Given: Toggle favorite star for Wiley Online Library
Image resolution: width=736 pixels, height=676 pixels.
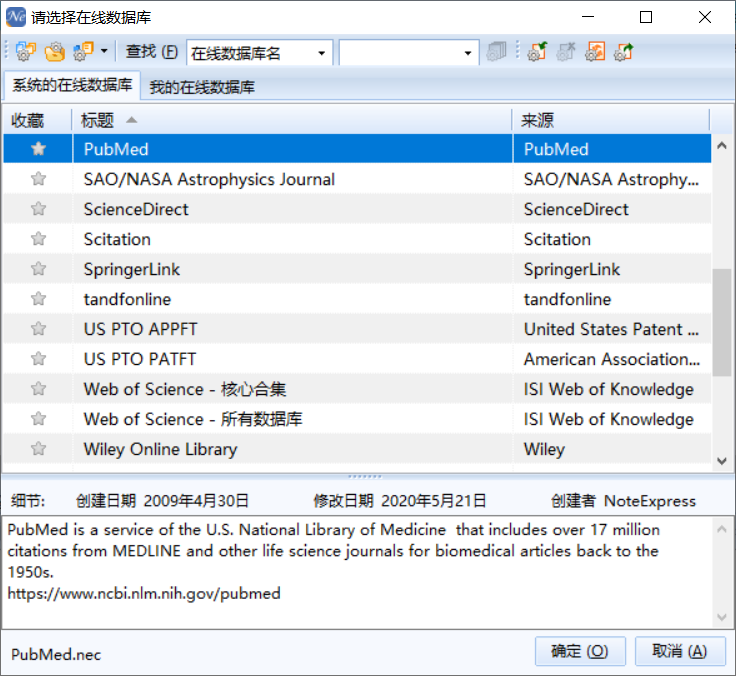Looking at the screenshot, I should click(38, 449).
